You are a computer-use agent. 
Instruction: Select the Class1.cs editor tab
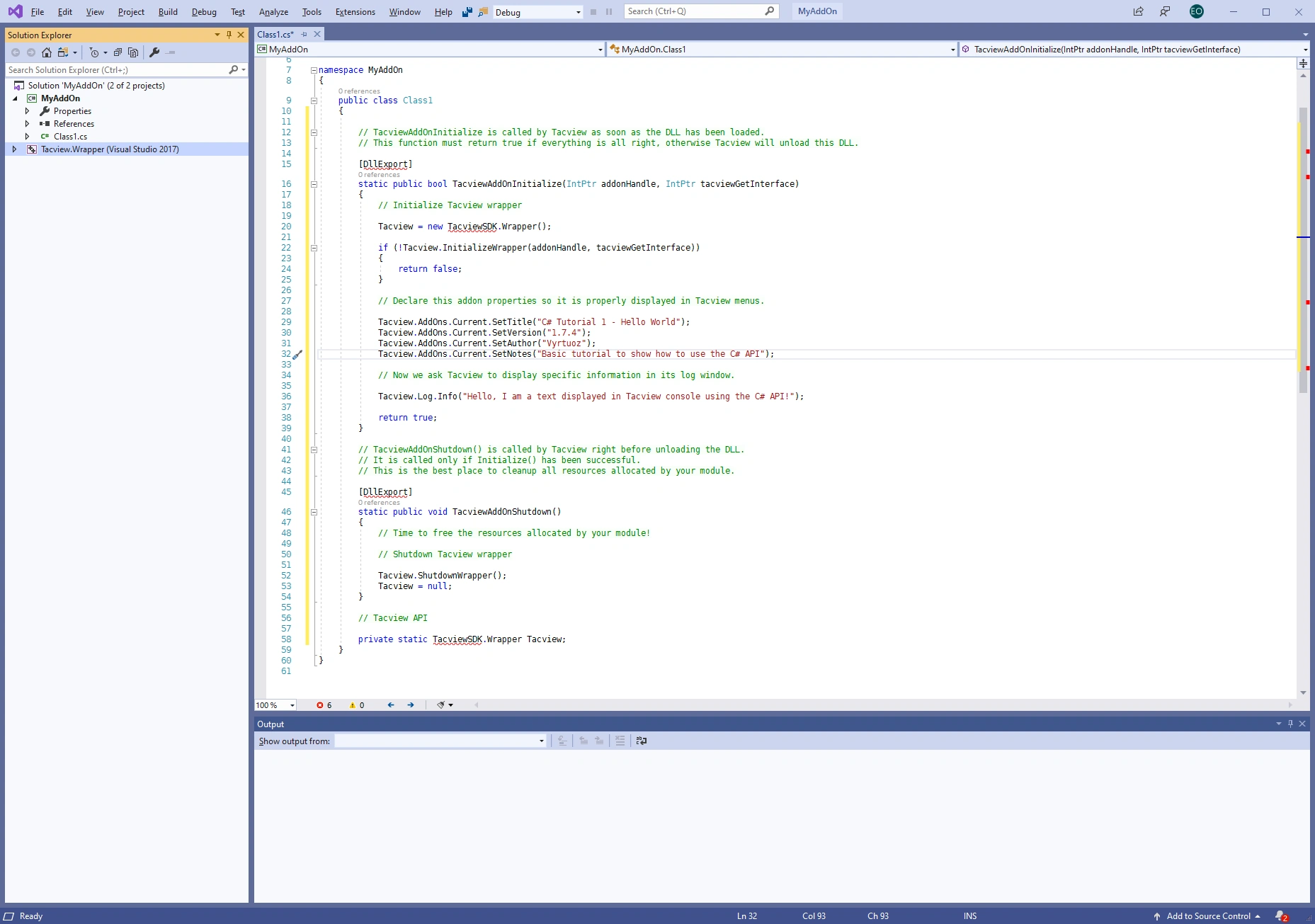[x=275, y=35]
